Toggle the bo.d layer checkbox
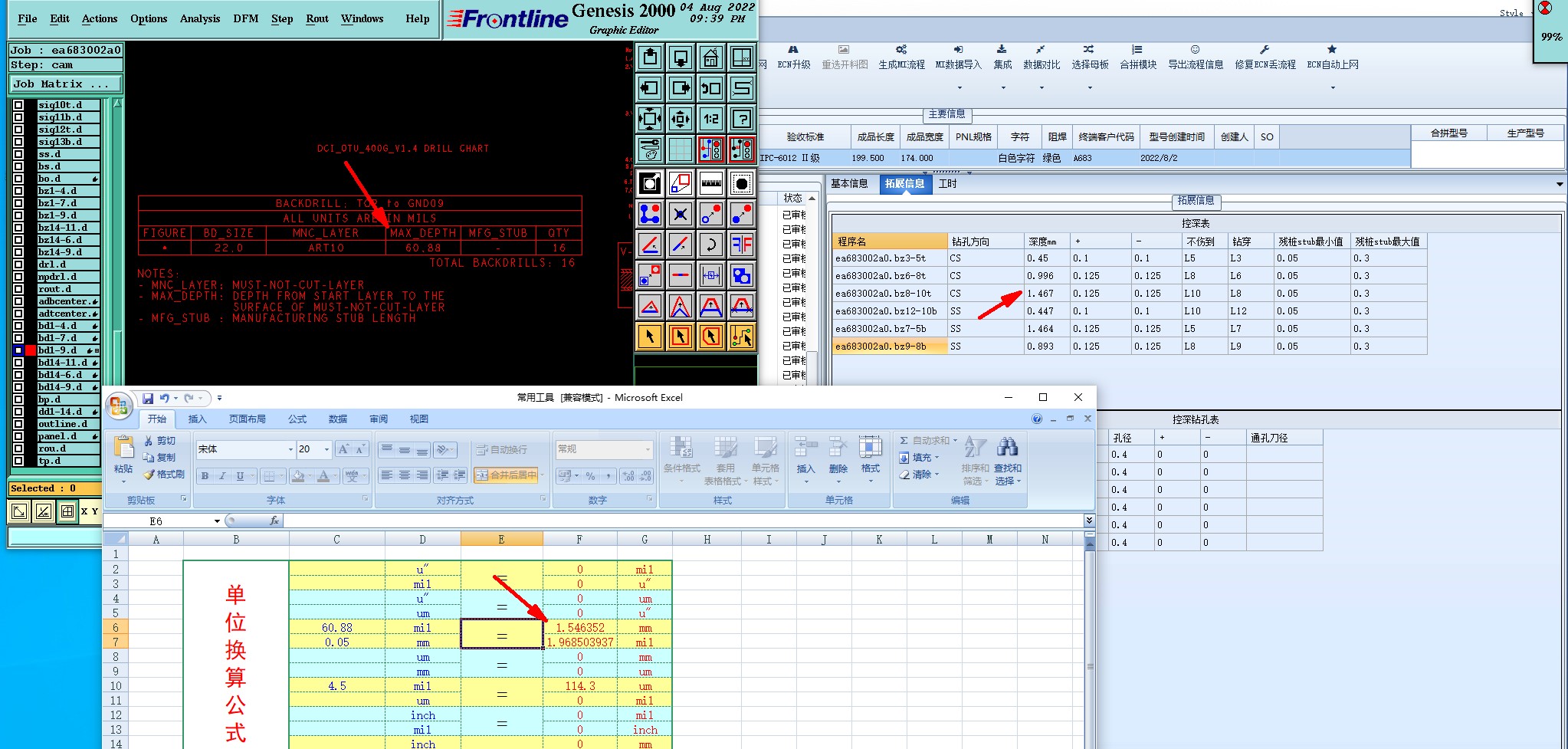The height and width of the screenshot is (749, 1568). (x=18, y=179)
